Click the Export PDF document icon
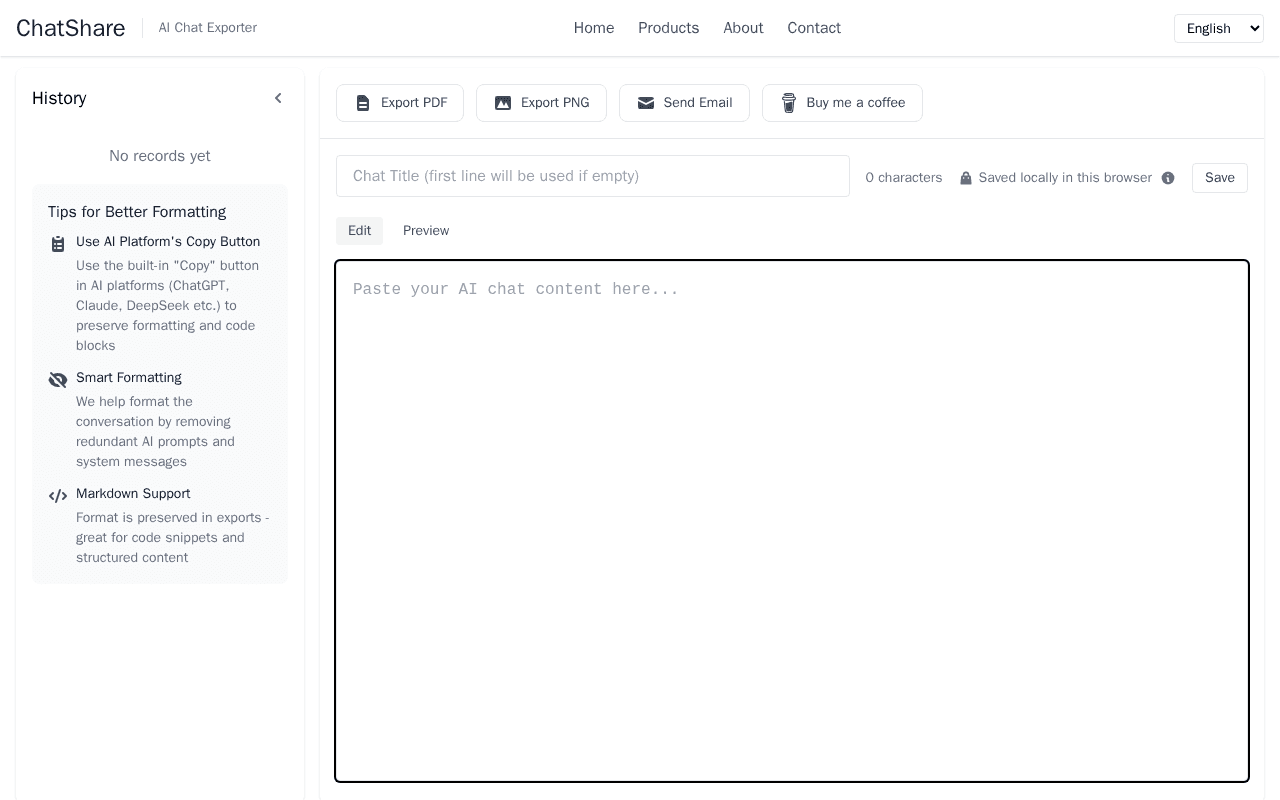 (x=363, y=103)
